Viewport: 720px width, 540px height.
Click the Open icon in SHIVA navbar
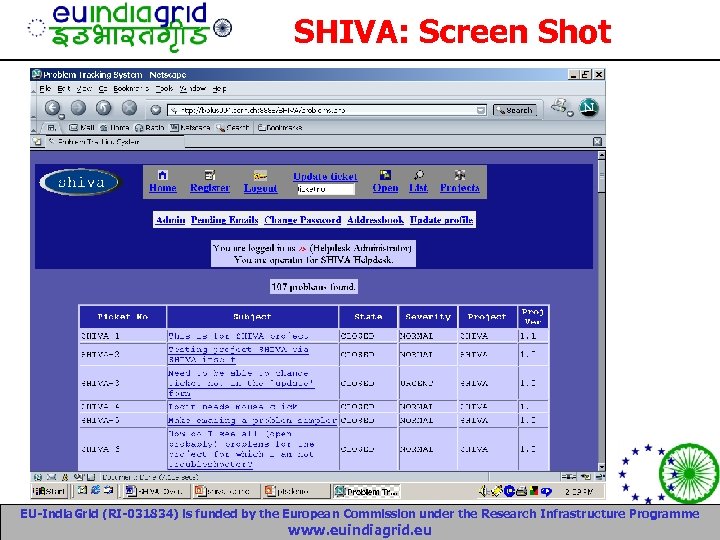tap(385, 175)
